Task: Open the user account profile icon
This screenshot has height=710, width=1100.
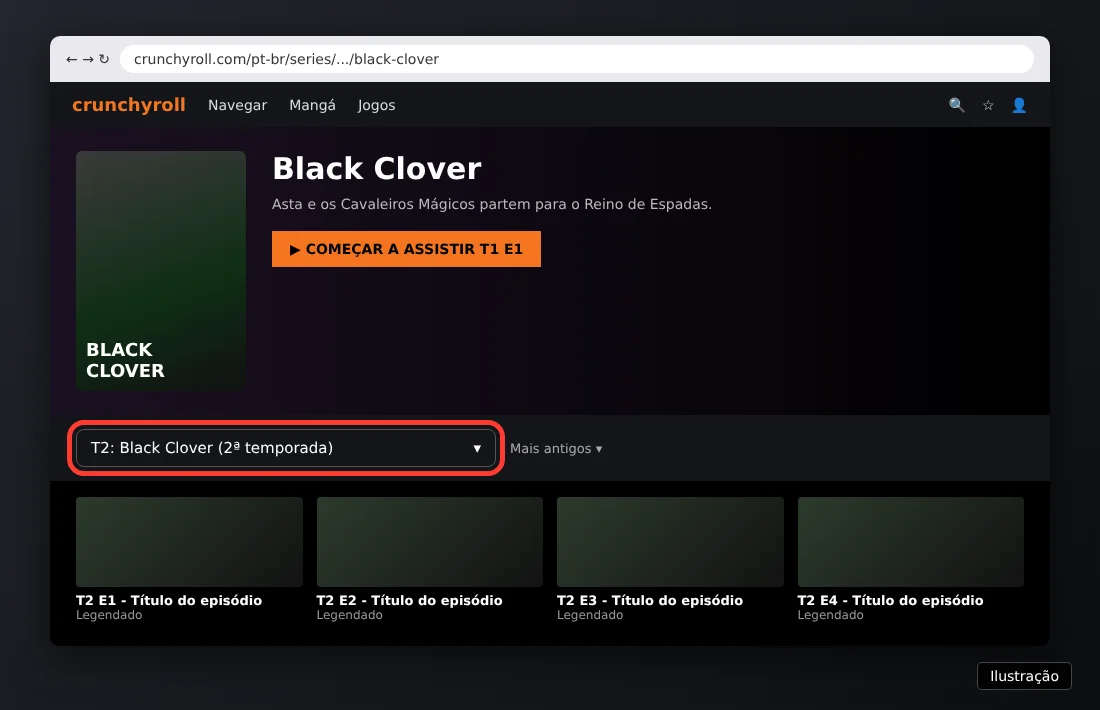Action: 1019,105
